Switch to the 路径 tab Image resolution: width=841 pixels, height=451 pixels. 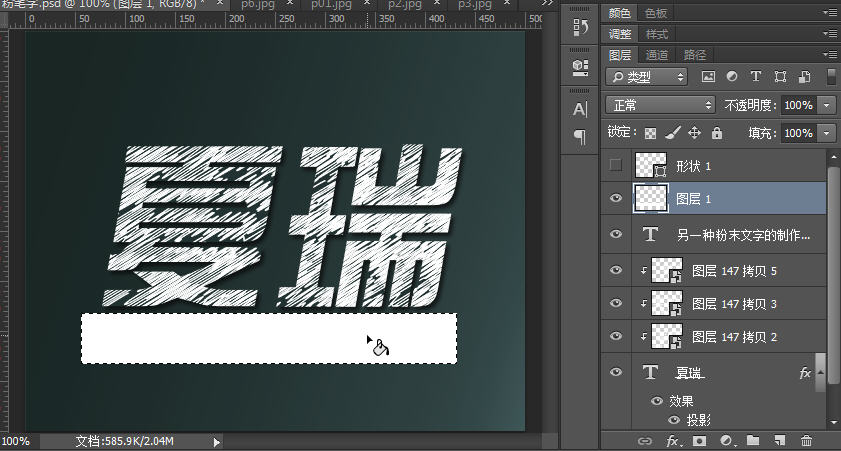(x=695, y=55)
